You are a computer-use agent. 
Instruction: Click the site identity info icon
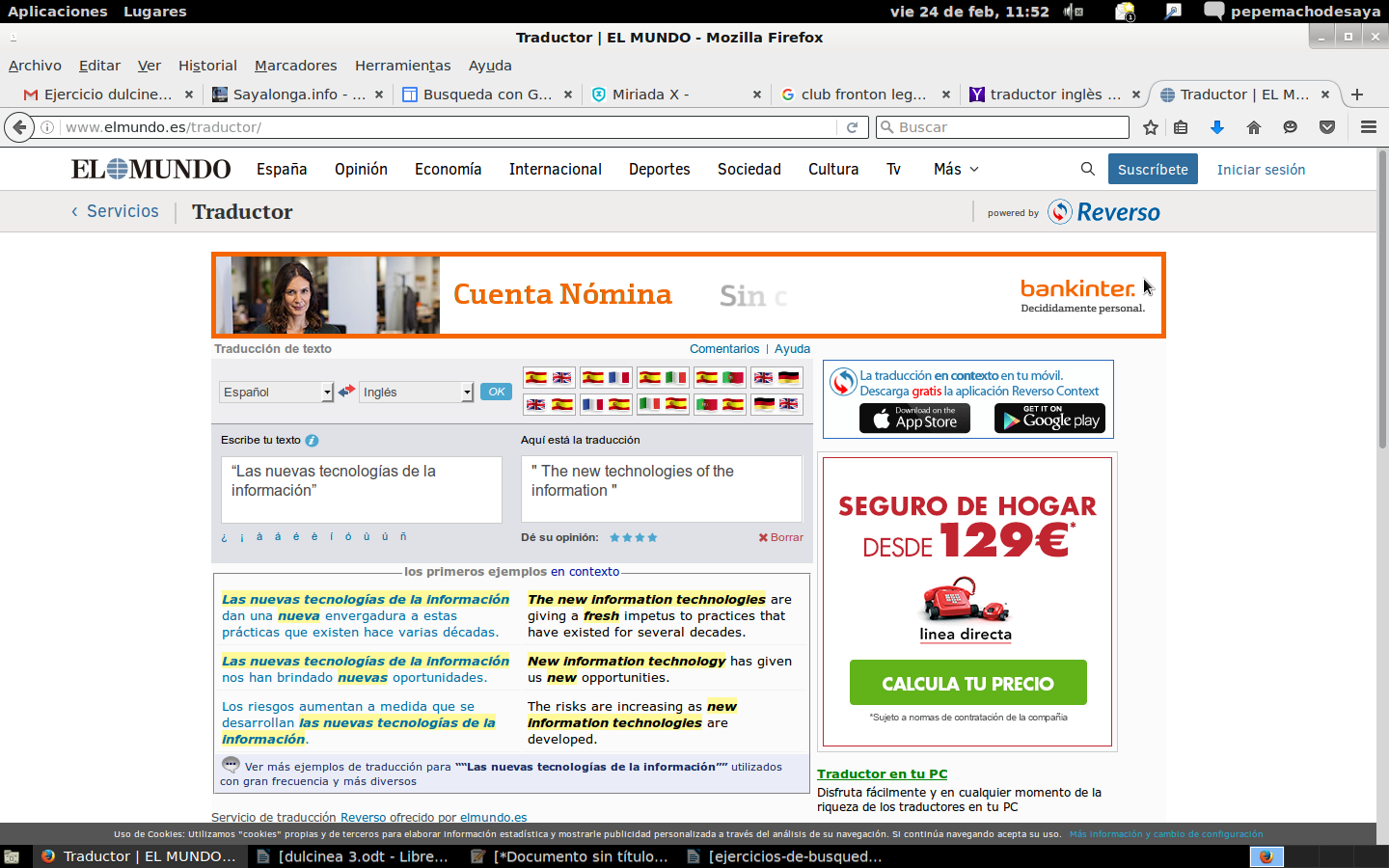point(47,127)
